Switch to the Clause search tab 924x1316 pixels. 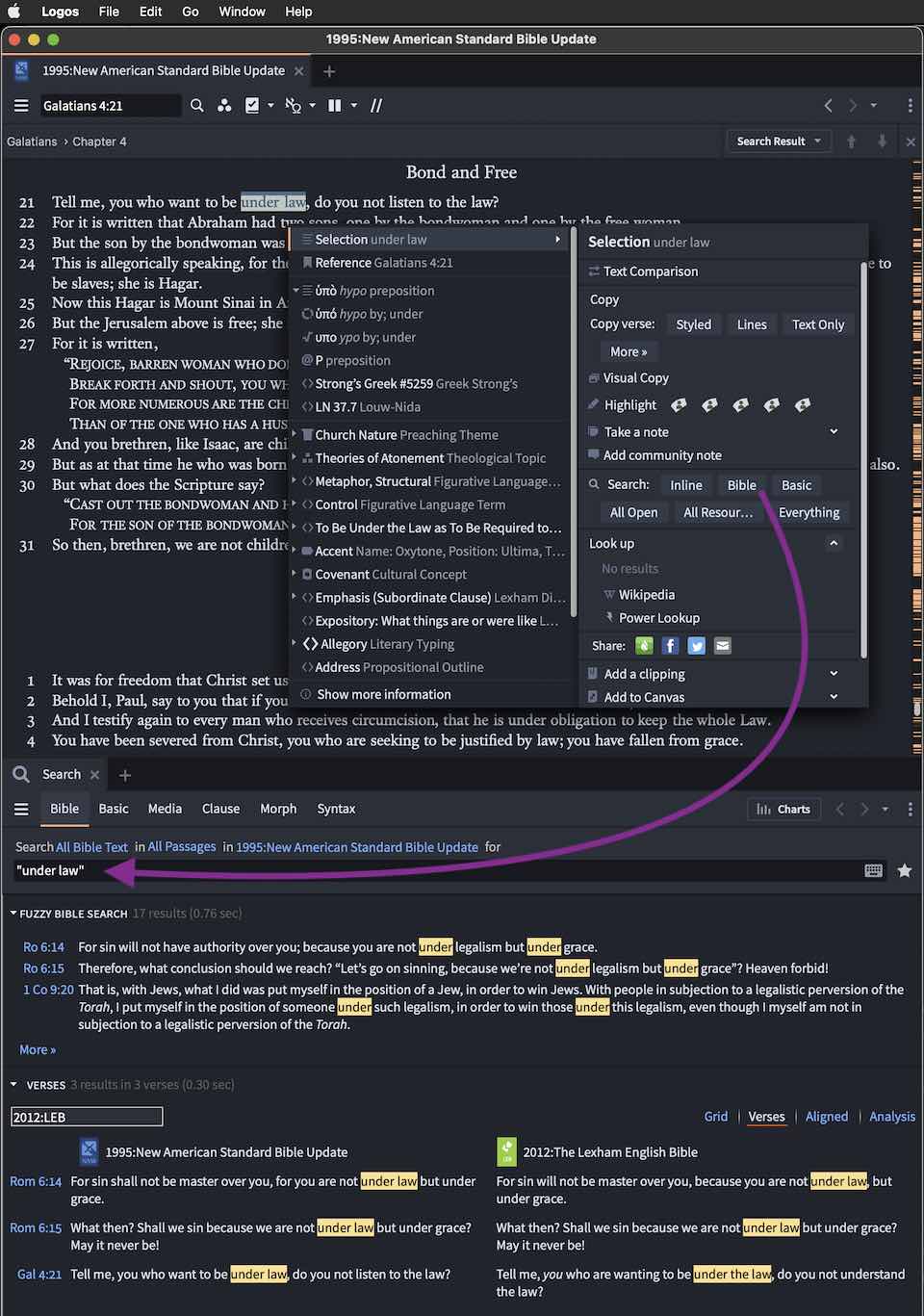(220, 810)
